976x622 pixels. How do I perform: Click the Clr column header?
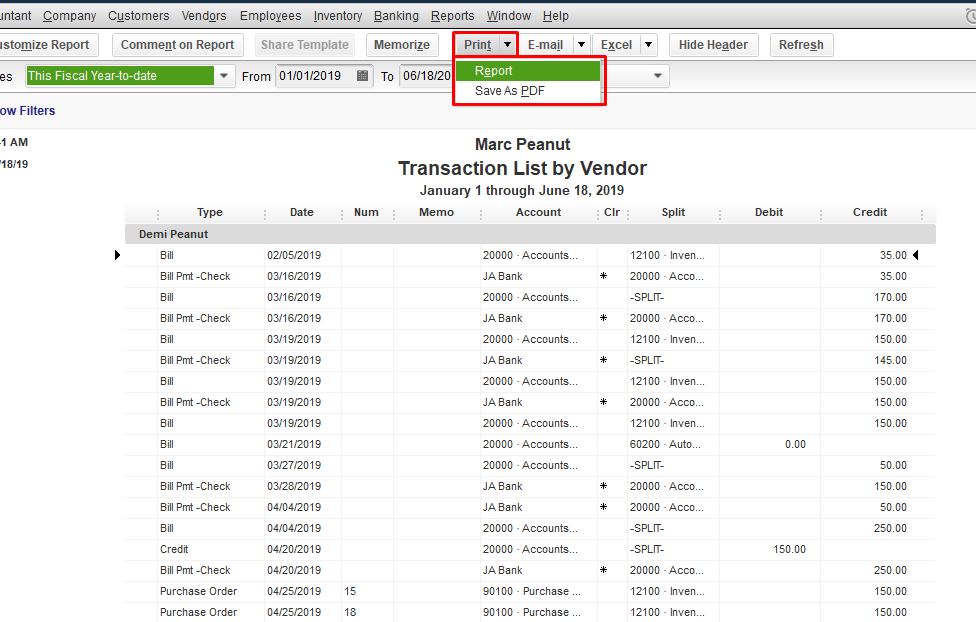(611, 212)
